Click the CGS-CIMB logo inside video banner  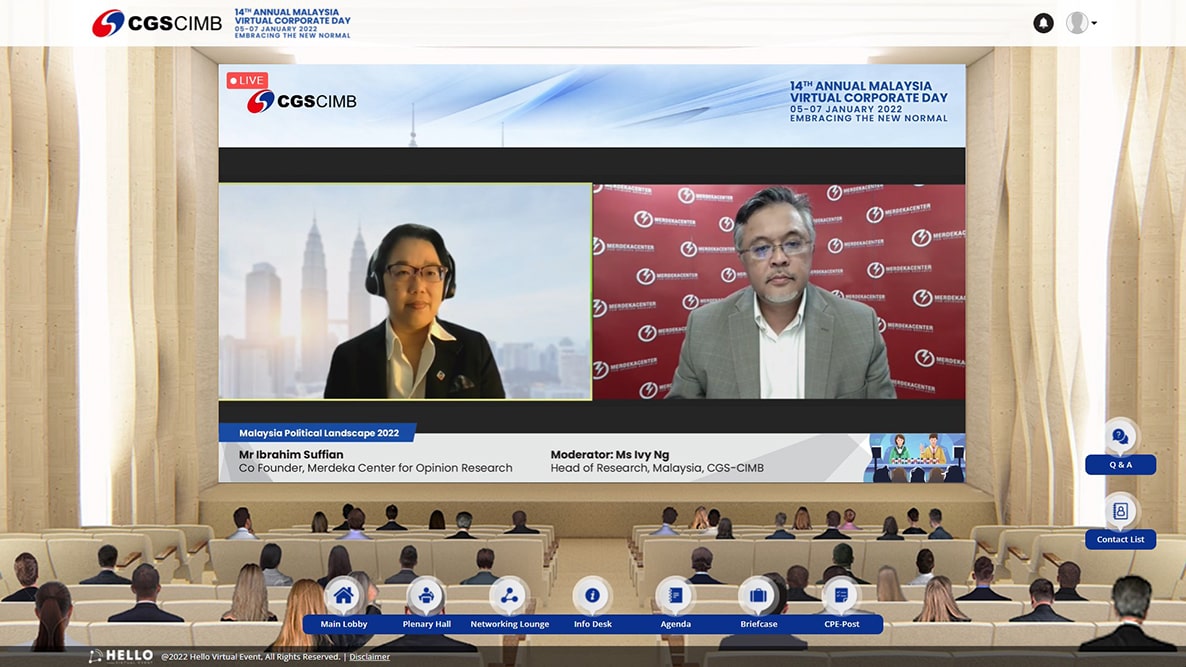301,101
